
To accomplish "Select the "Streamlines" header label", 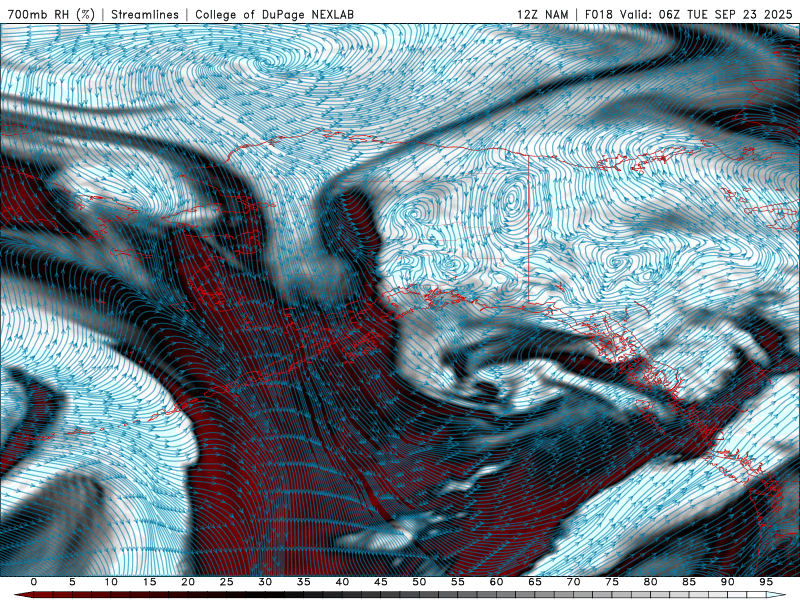I will 145,14.
